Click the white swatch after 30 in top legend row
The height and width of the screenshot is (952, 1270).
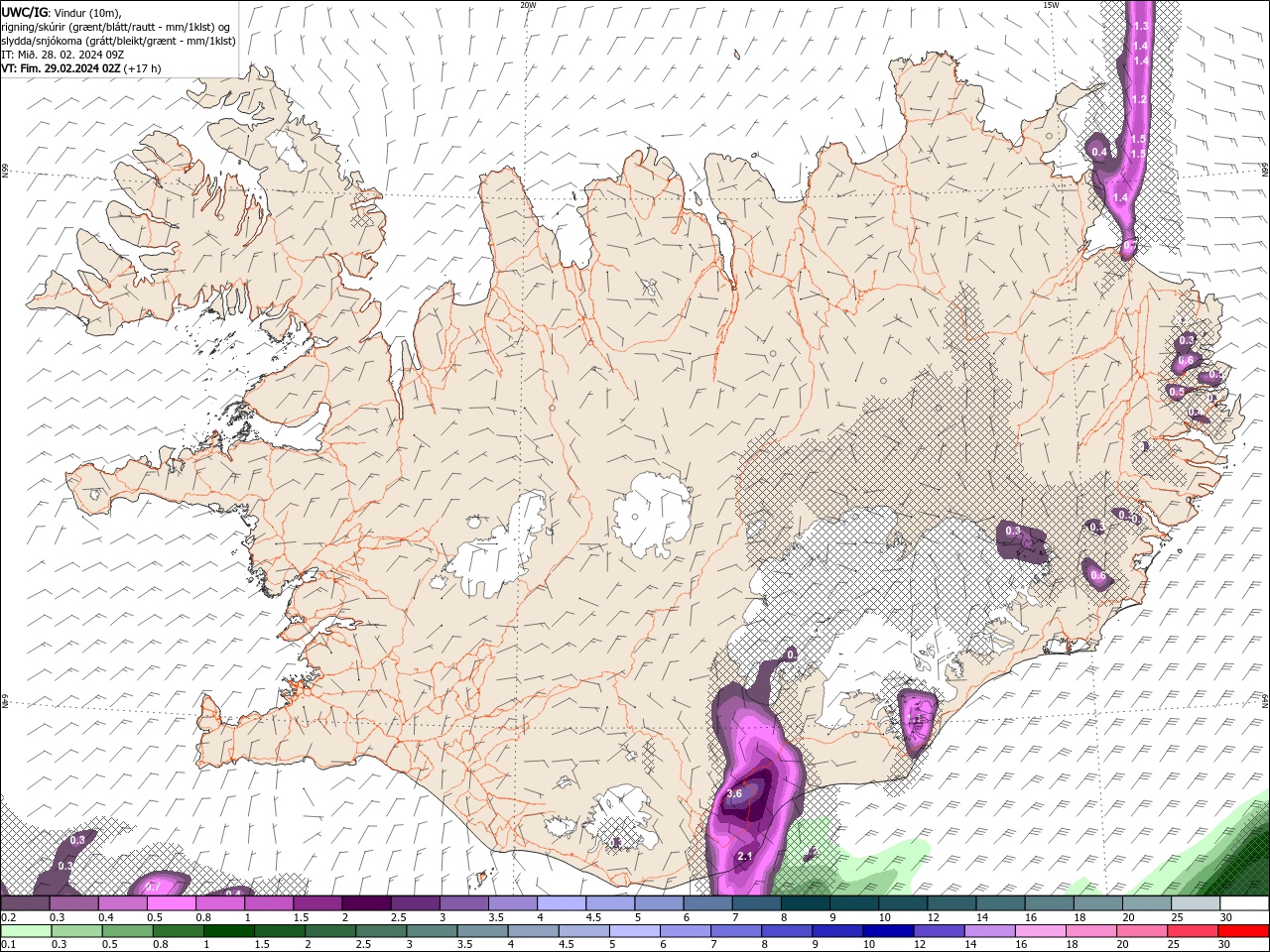click(1243, 903)
